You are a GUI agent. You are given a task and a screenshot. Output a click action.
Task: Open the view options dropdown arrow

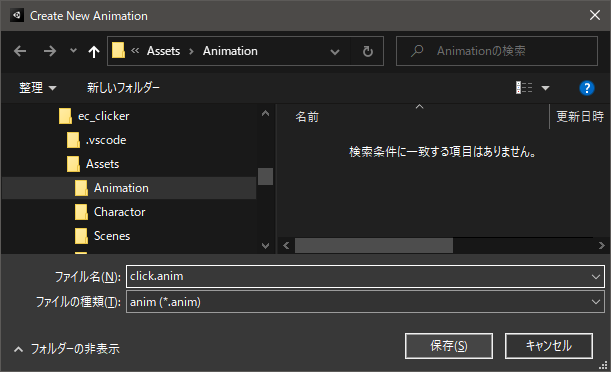546,88
